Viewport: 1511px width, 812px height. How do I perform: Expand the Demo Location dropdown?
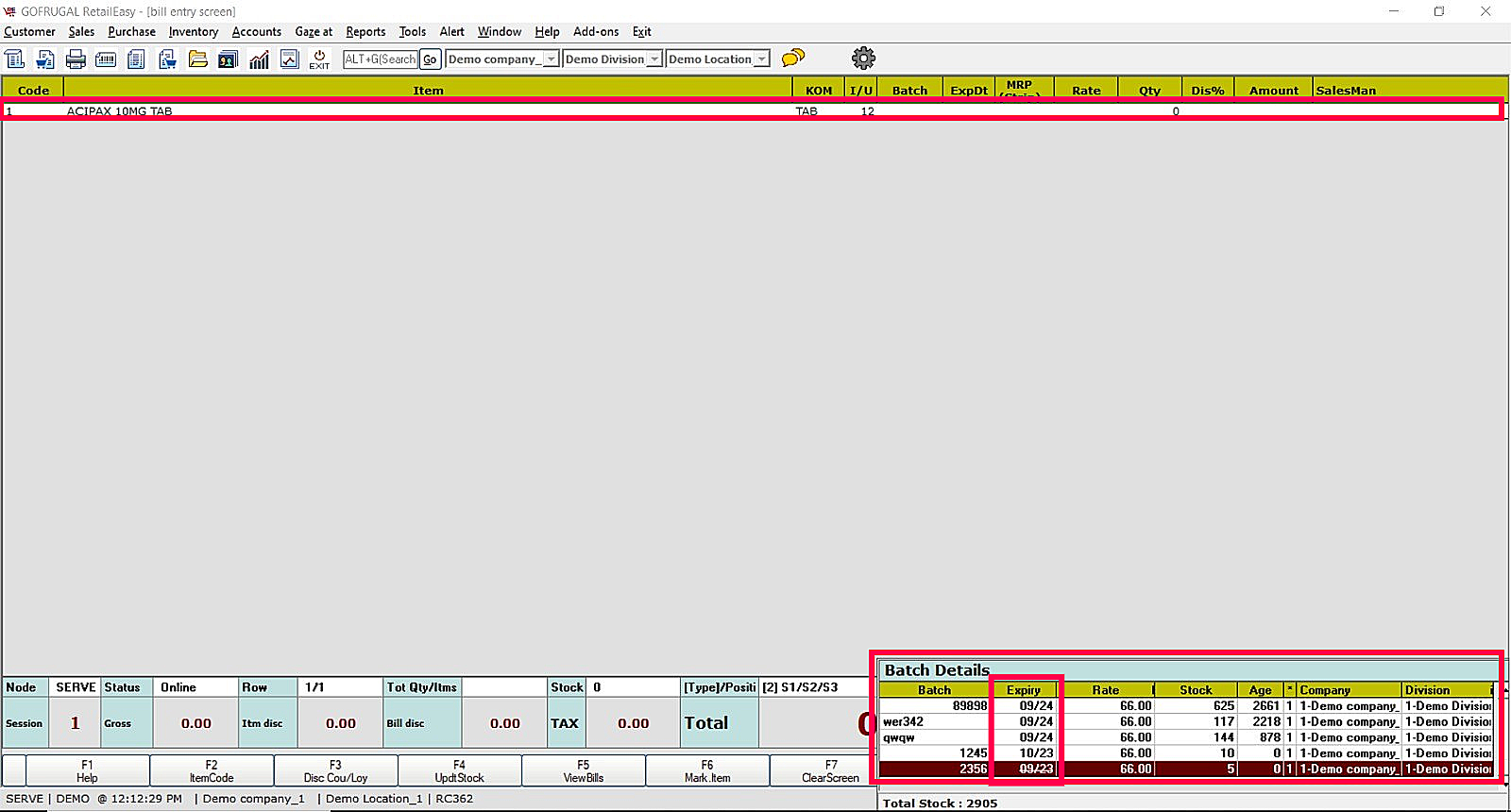pyautogui.click(x=761, y=59)
